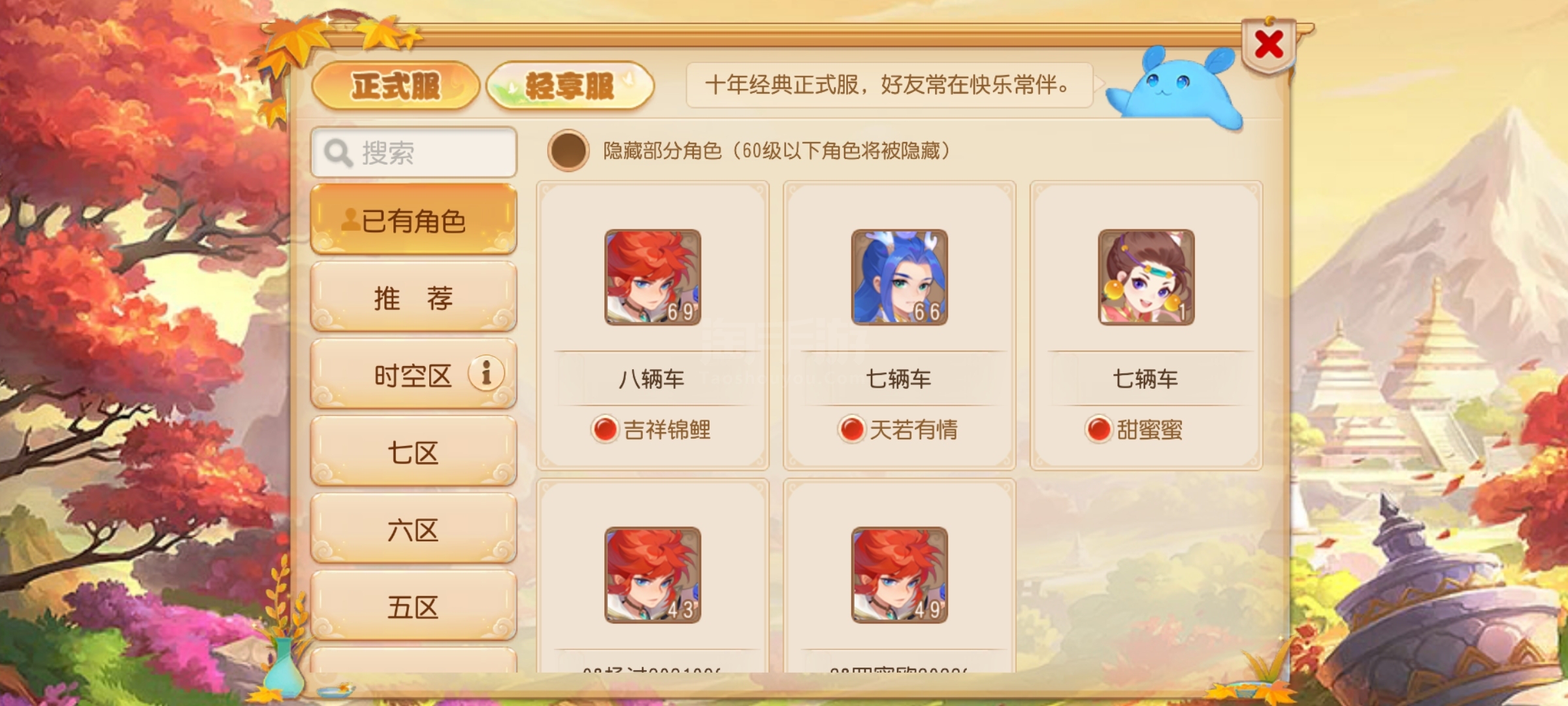
Task: Click red status dot for 天若有情
Action: pyautogui.click(x=852, y=429)
